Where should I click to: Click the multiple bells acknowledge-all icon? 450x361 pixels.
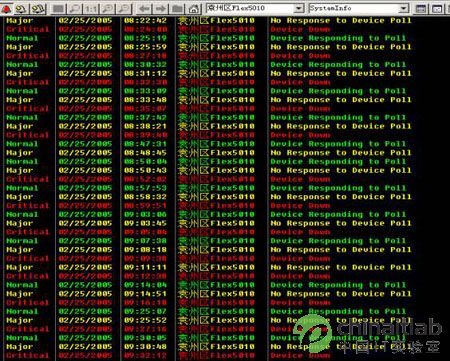(38, 8)
